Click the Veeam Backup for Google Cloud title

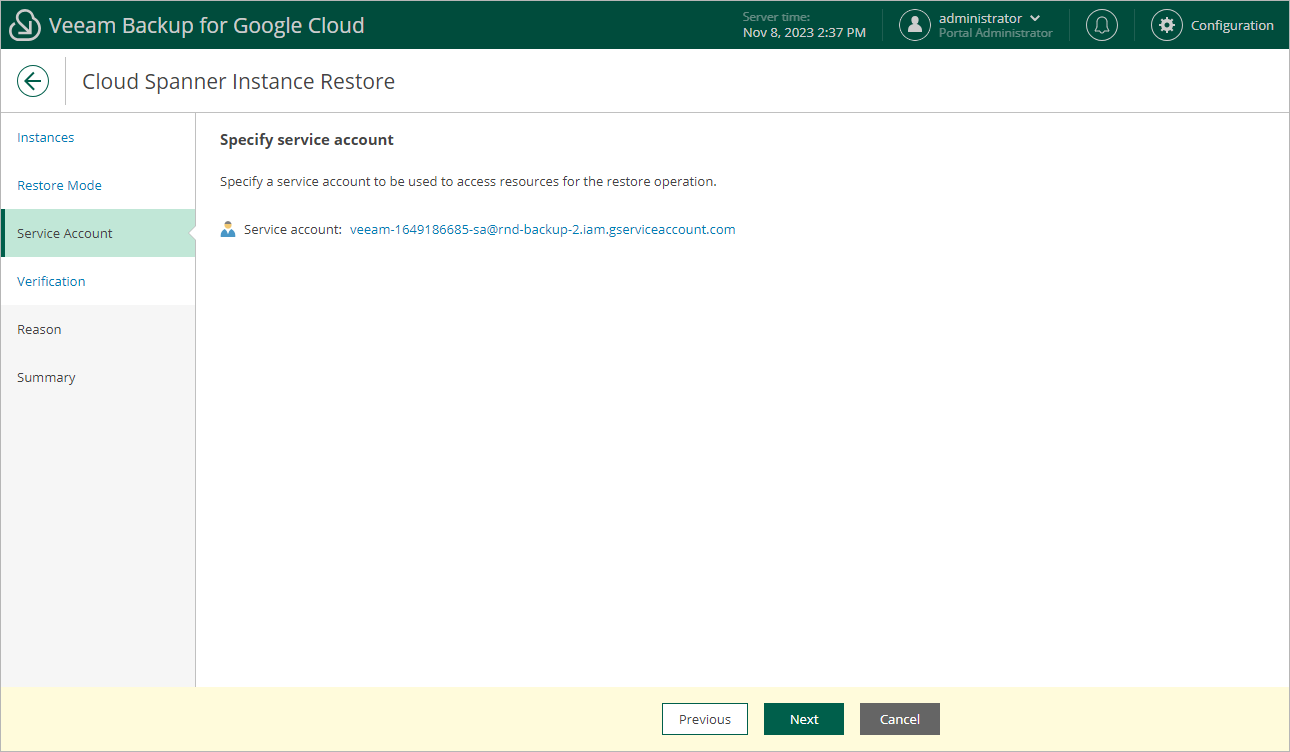(x=207, y=25)
